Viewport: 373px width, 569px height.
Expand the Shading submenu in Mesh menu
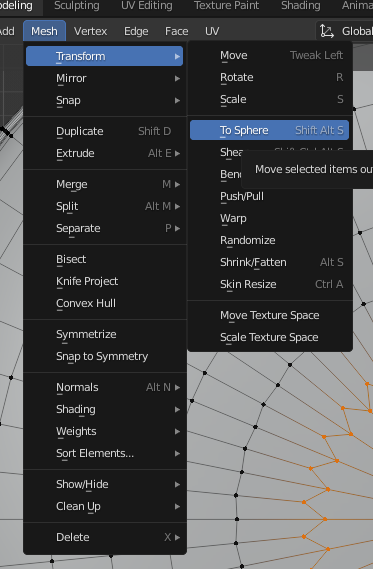pos(104,409)
